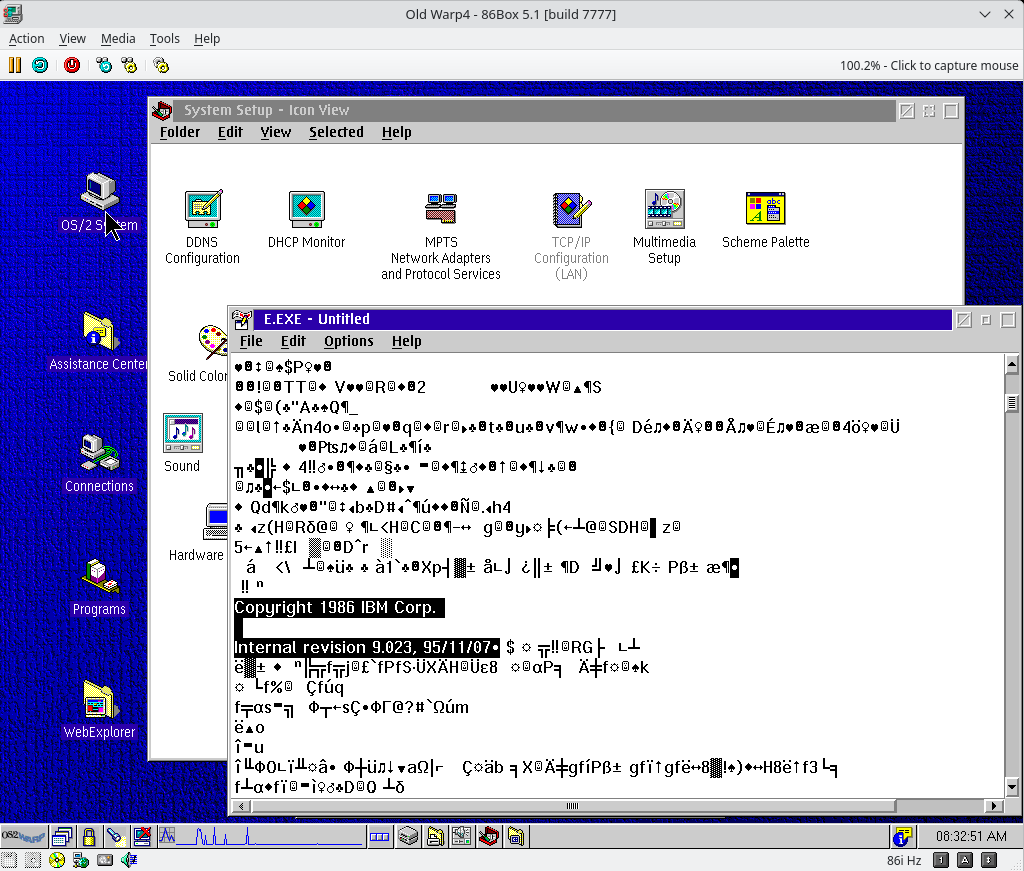The height and width of the screenshot is (871, 1024).
Task: Click the E.EXE title bar system icon
Action: pos(241,319)
